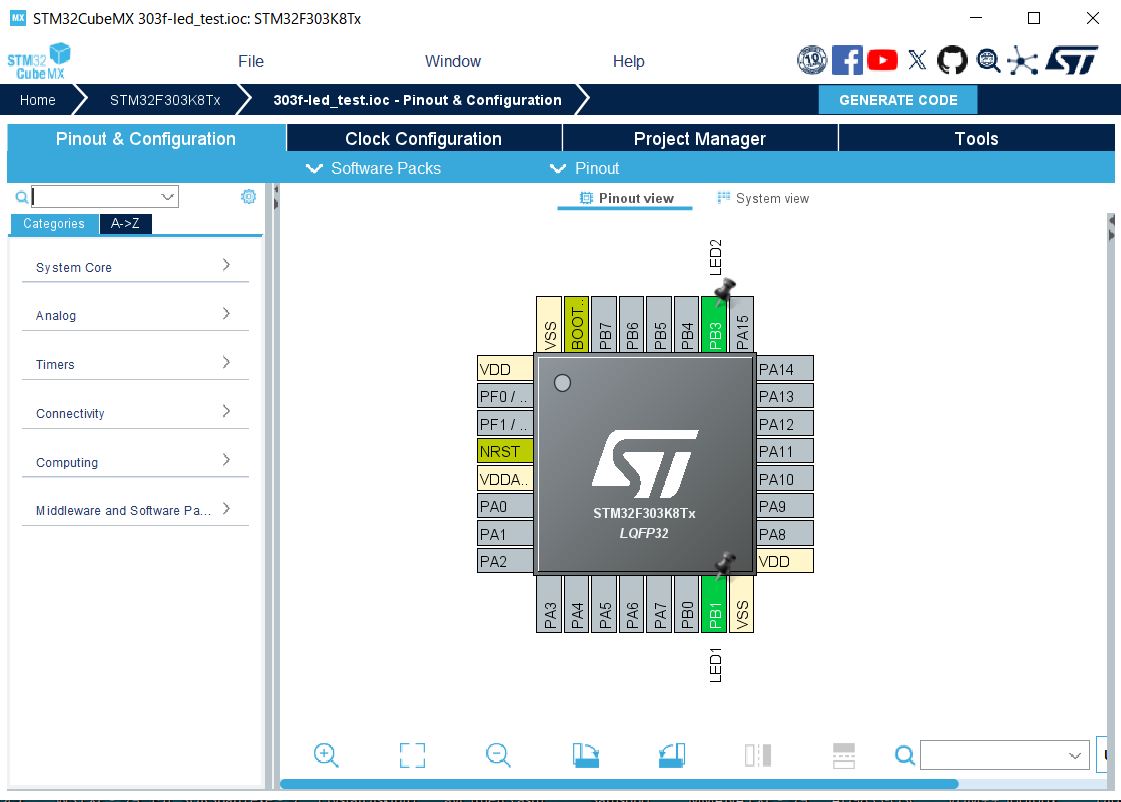Screen dimensions: 1121x802
Task: Click the vertical flip layout icon in bottom toolbar
Action: (x=758, y=755)
